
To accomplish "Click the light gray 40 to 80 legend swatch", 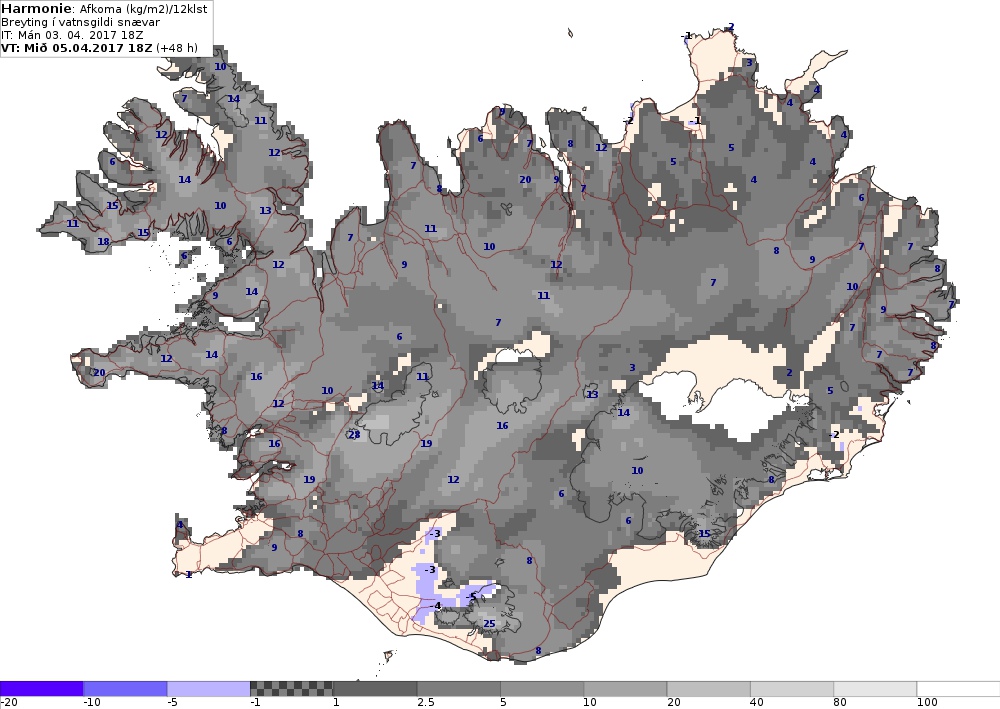I will click(792, 689).
